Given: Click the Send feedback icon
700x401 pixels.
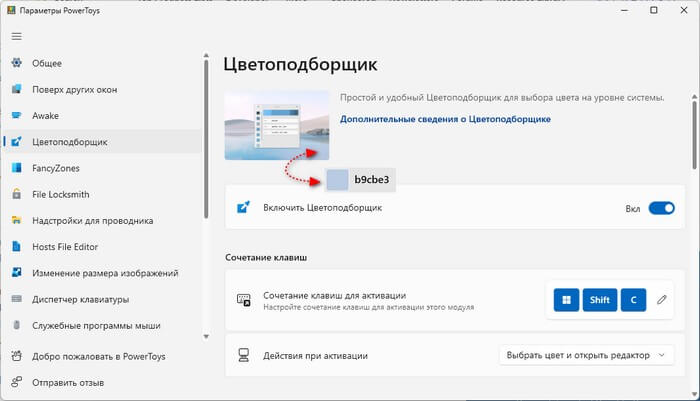Looking at the screenshot, I should 17,382.
